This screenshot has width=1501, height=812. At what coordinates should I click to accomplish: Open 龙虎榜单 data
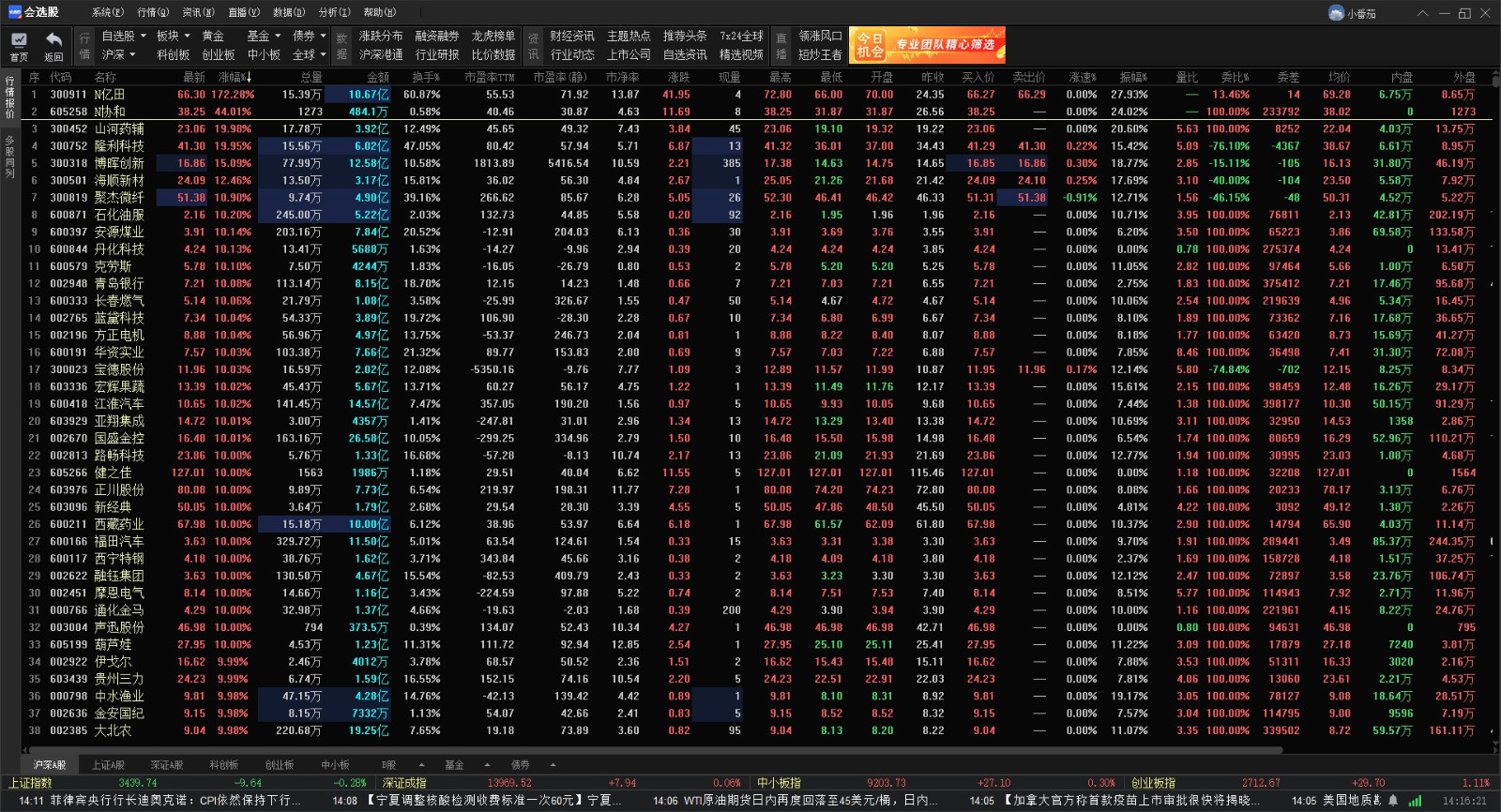point(493,36)
